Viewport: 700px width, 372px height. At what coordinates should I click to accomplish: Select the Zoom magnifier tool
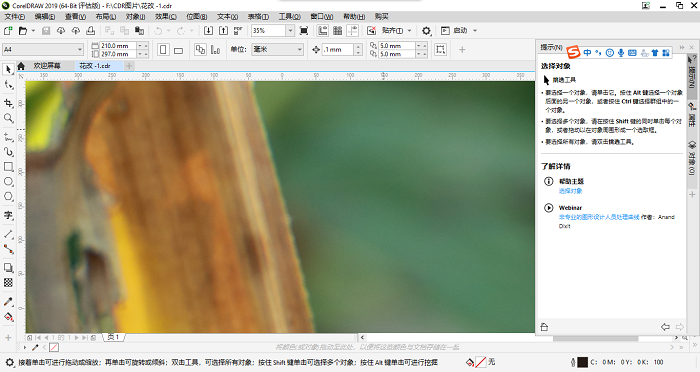coord(8,118)
